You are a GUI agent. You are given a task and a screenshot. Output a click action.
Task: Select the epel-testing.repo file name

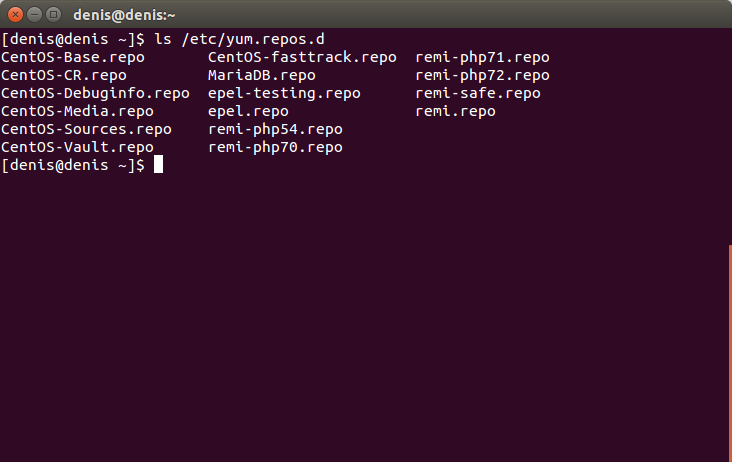click(x=284, y=93)
